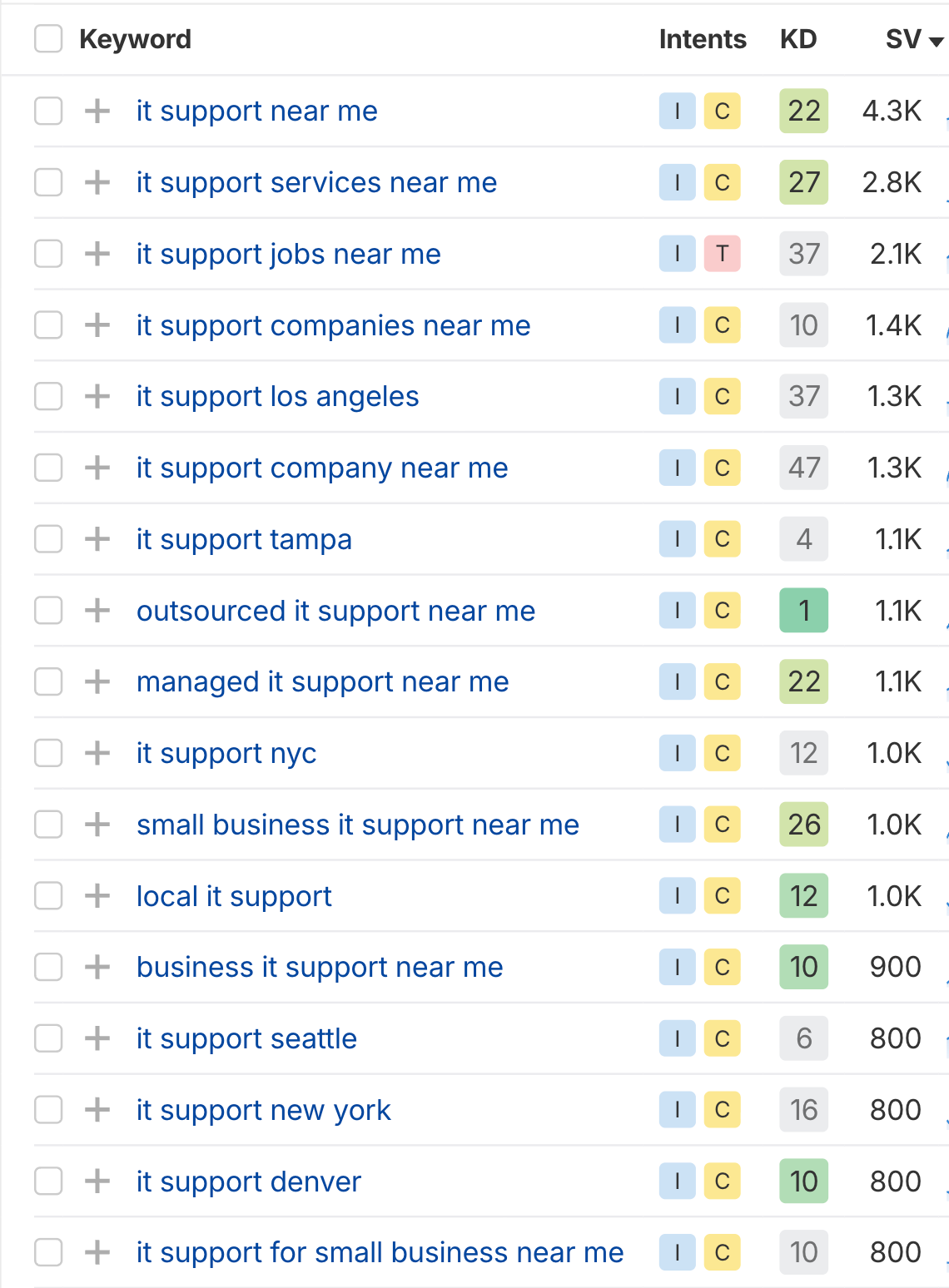949x1288 pixels.
Task: Open the keyword "it support companies near me"
Action: [333, 325]
